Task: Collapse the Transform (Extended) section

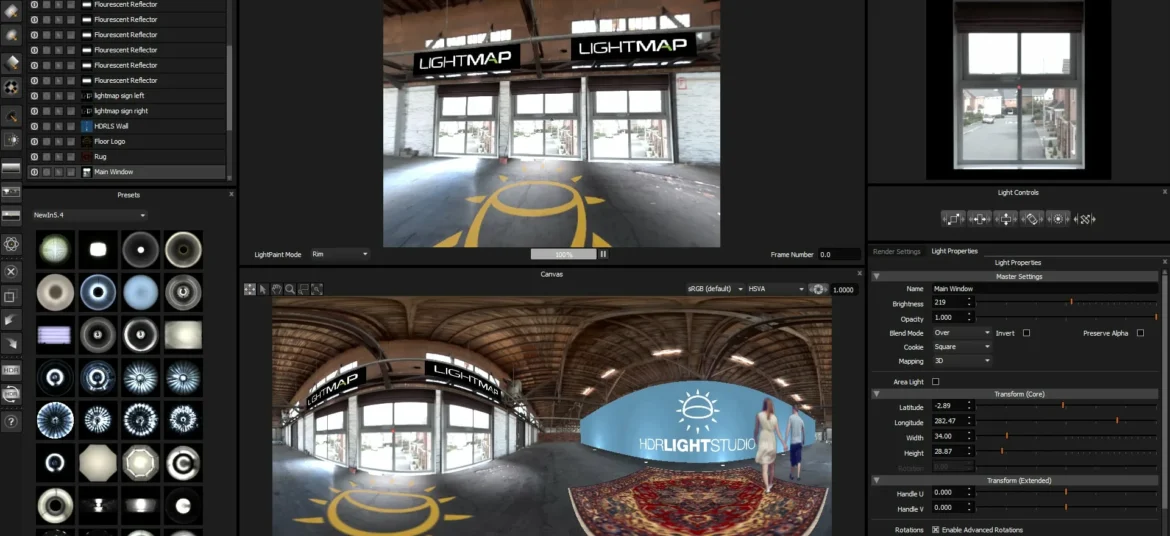Action: tap(877, 481)
